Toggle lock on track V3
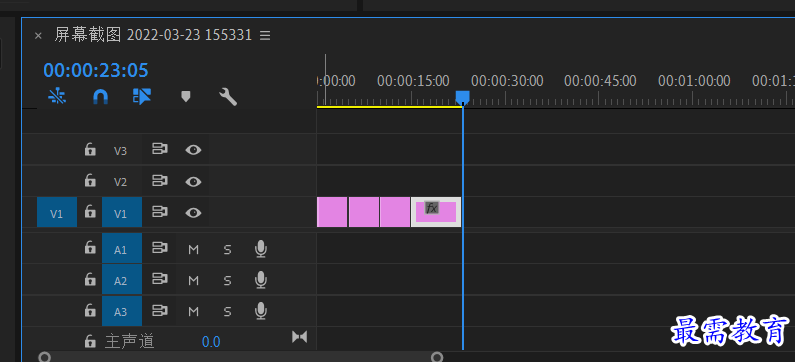This screenshot has width=795, height=362. click(x=90, y=150)
